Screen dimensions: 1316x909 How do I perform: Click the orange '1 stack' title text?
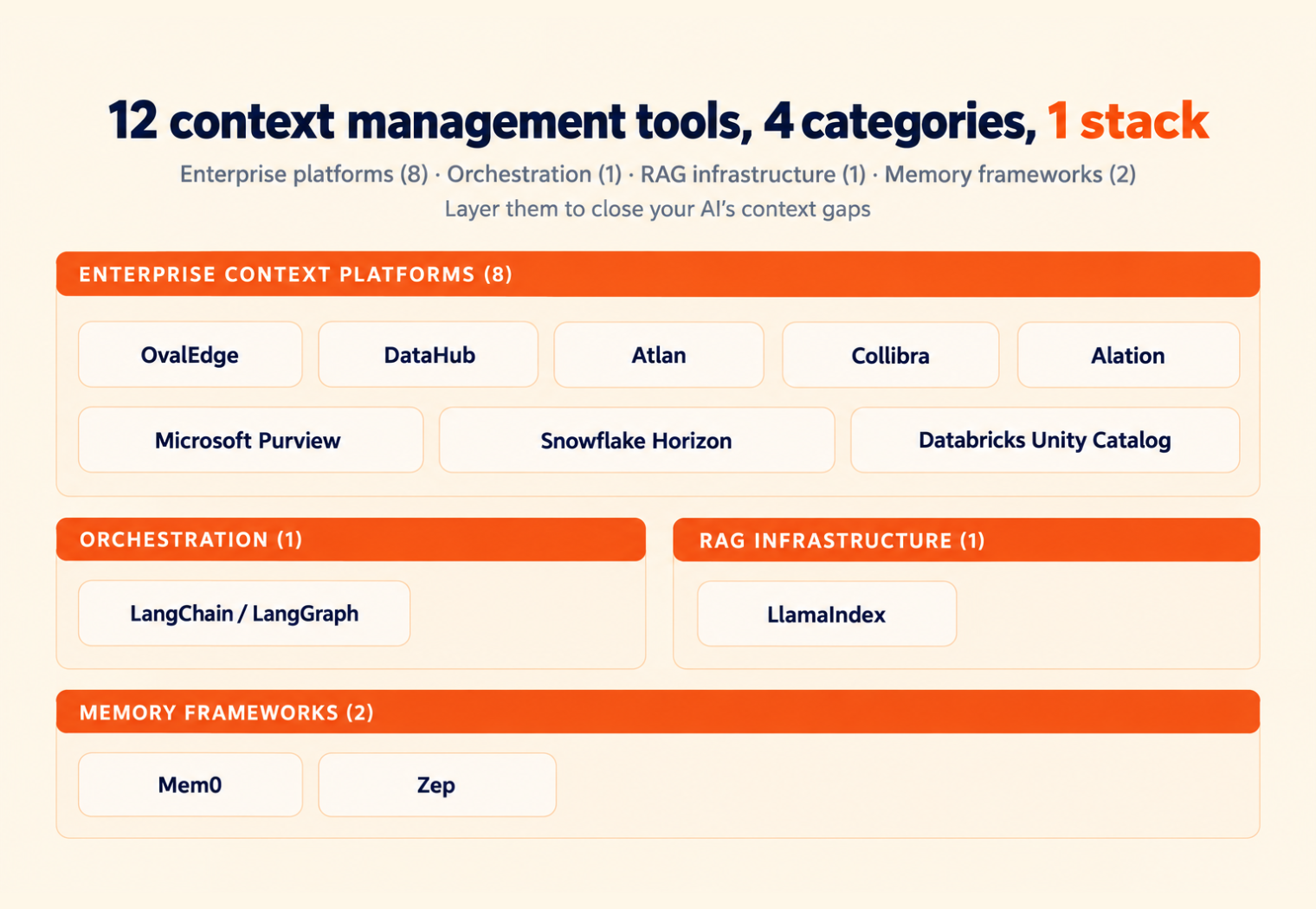pyautogui.click(x=1127, y=120)
